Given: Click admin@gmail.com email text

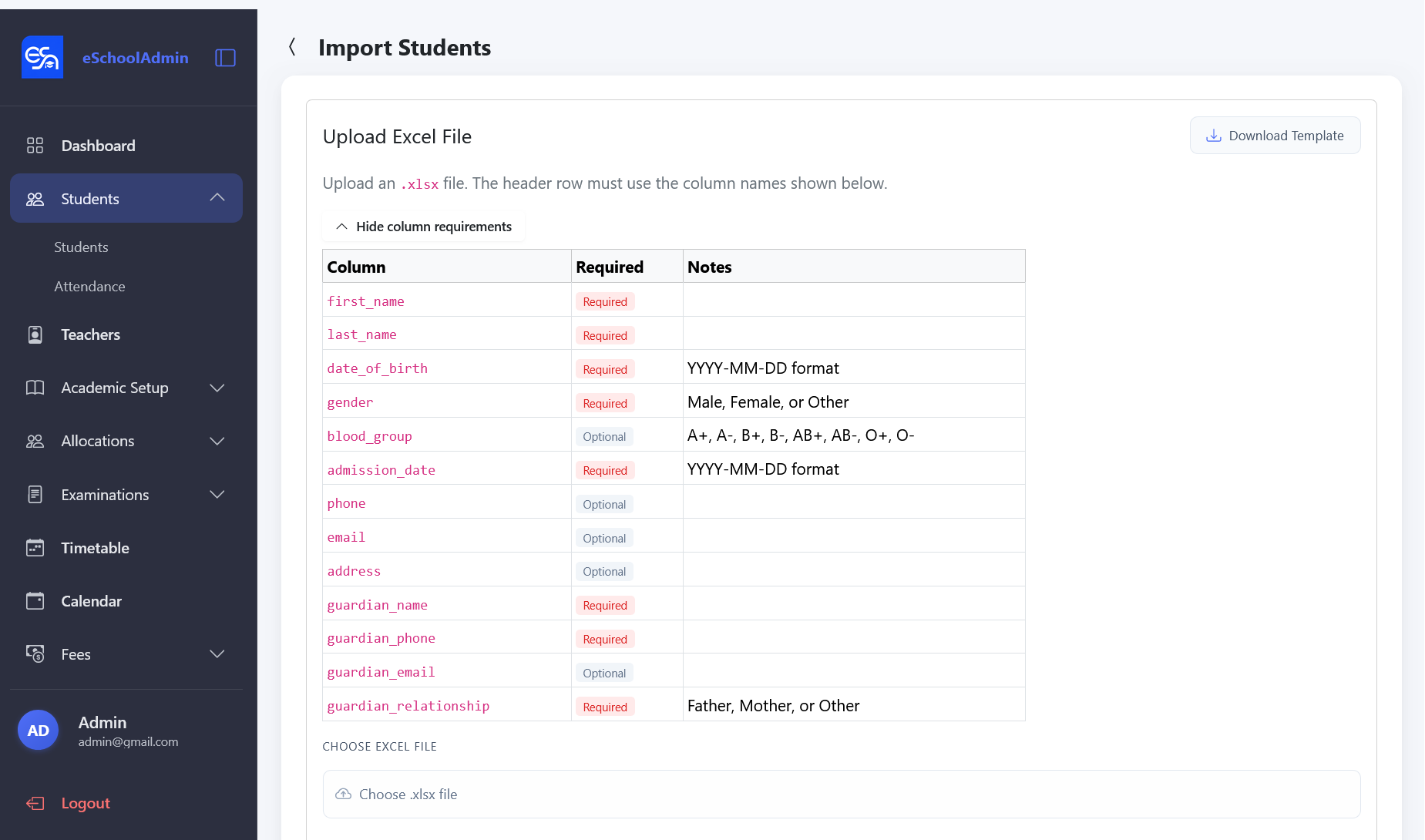Looking at the screenshot, I should pyautogui.click(x=128, y=741).
